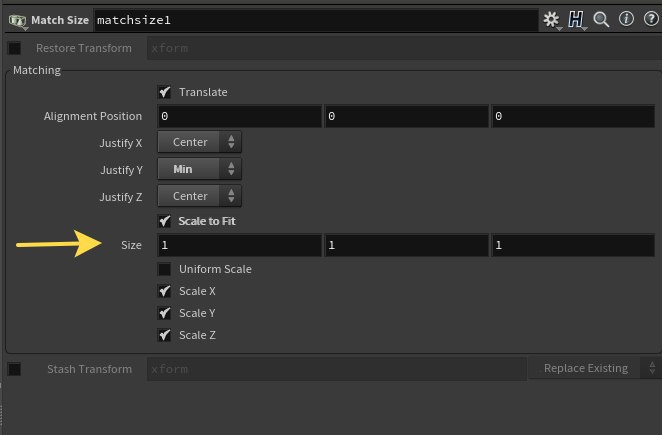Click the second Size value field
The height and width of the screenshot is (435, 662).
406,245
